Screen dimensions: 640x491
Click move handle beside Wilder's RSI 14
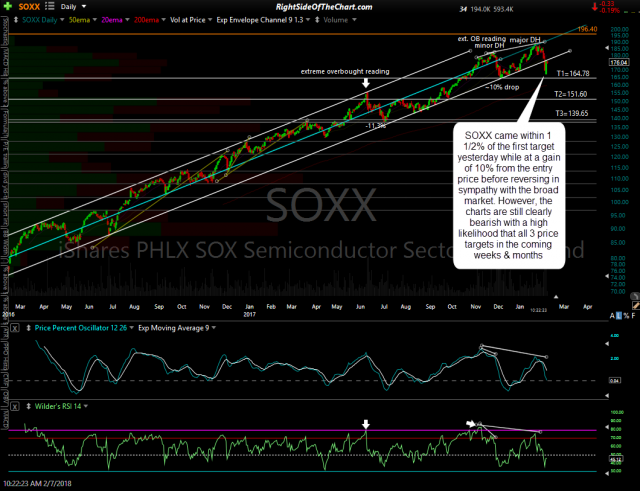click(29, 406)
